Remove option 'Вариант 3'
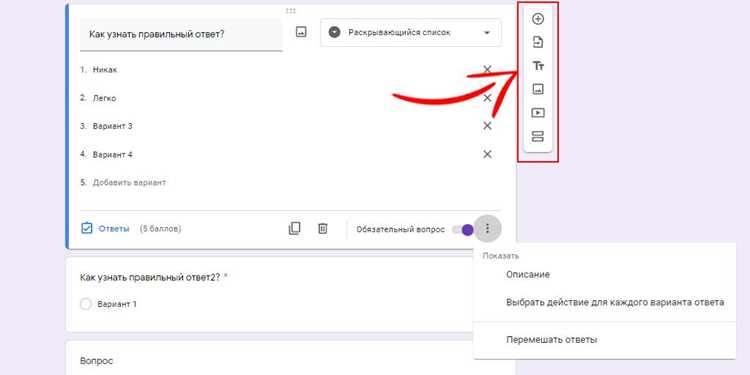Screen dimensions: 750x375 487,126
